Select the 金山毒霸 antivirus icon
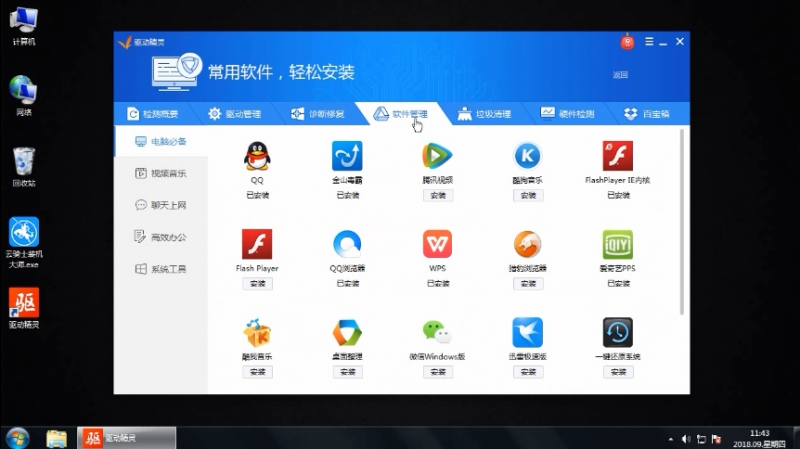This screenshot has width=800, height=449. click(x=347, y=156)
